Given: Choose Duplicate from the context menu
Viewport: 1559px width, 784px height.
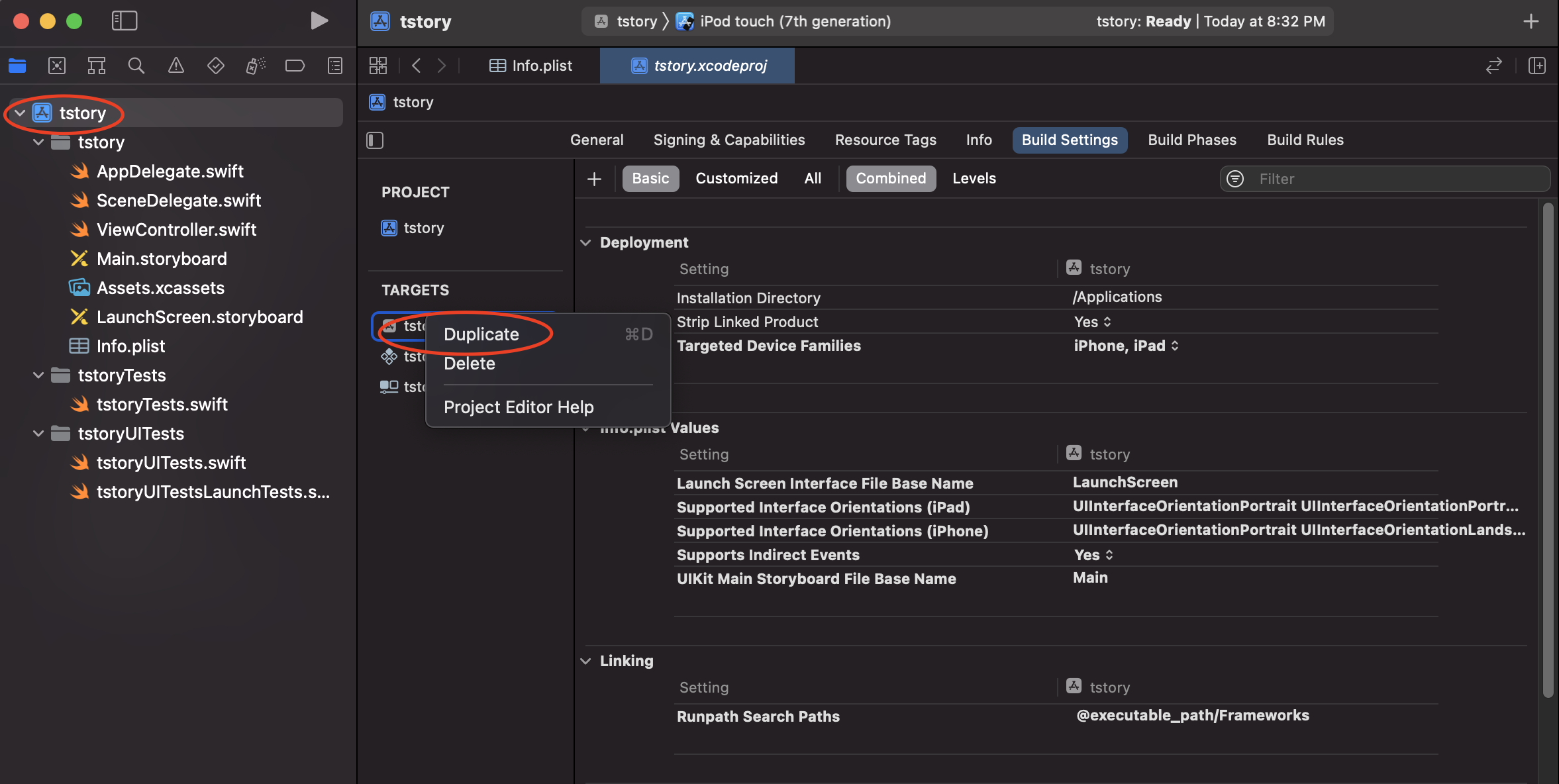Looking at the screenshot, I should coord(481,334).
